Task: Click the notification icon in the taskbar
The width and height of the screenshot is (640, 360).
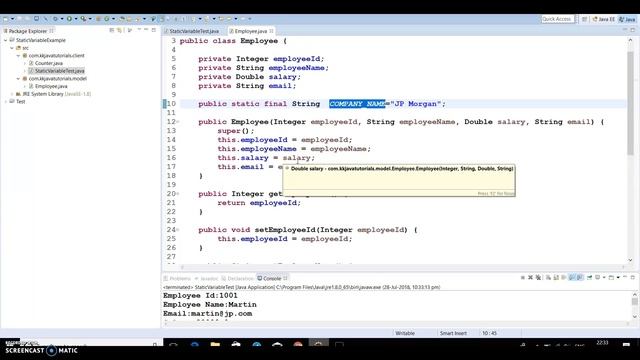Action: click(626, 345)
